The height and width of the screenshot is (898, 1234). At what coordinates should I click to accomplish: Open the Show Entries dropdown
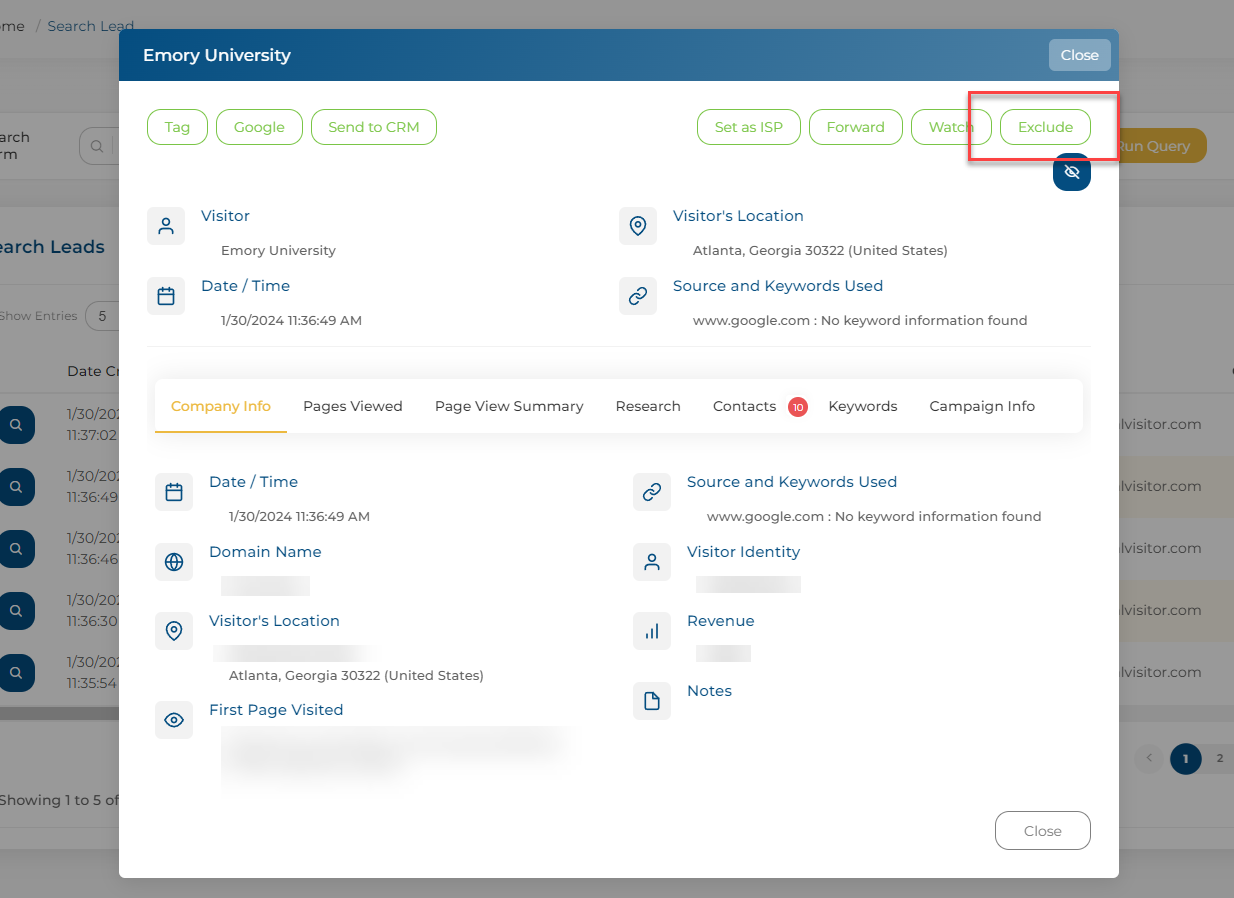(x=102, y=316)
